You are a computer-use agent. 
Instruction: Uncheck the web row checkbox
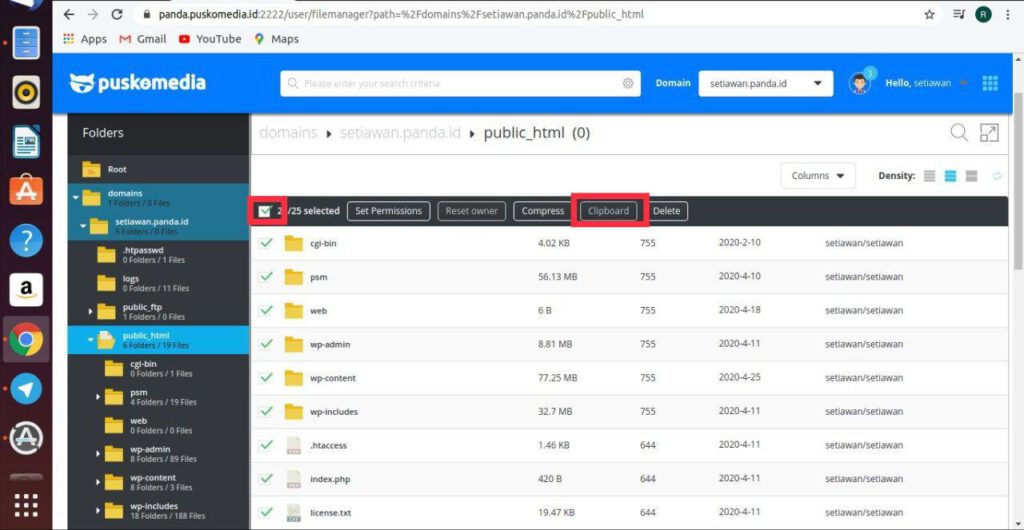[x=266, y=311]
